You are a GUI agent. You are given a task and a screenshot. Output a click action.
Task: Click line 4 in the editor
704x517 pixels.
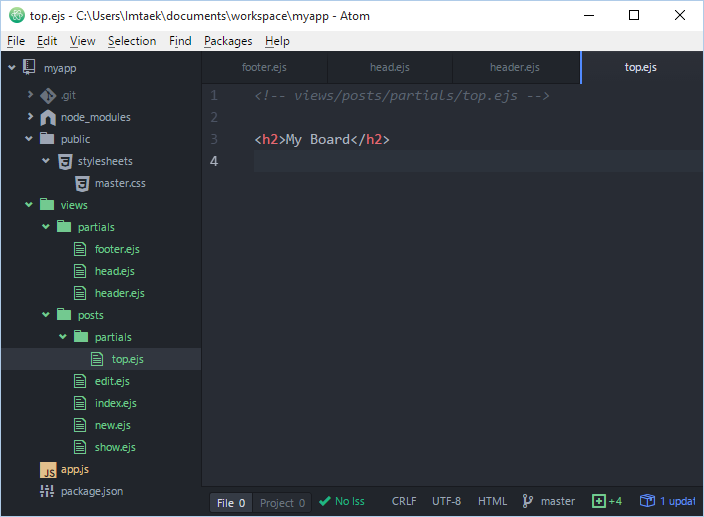[x=477, y=161]
